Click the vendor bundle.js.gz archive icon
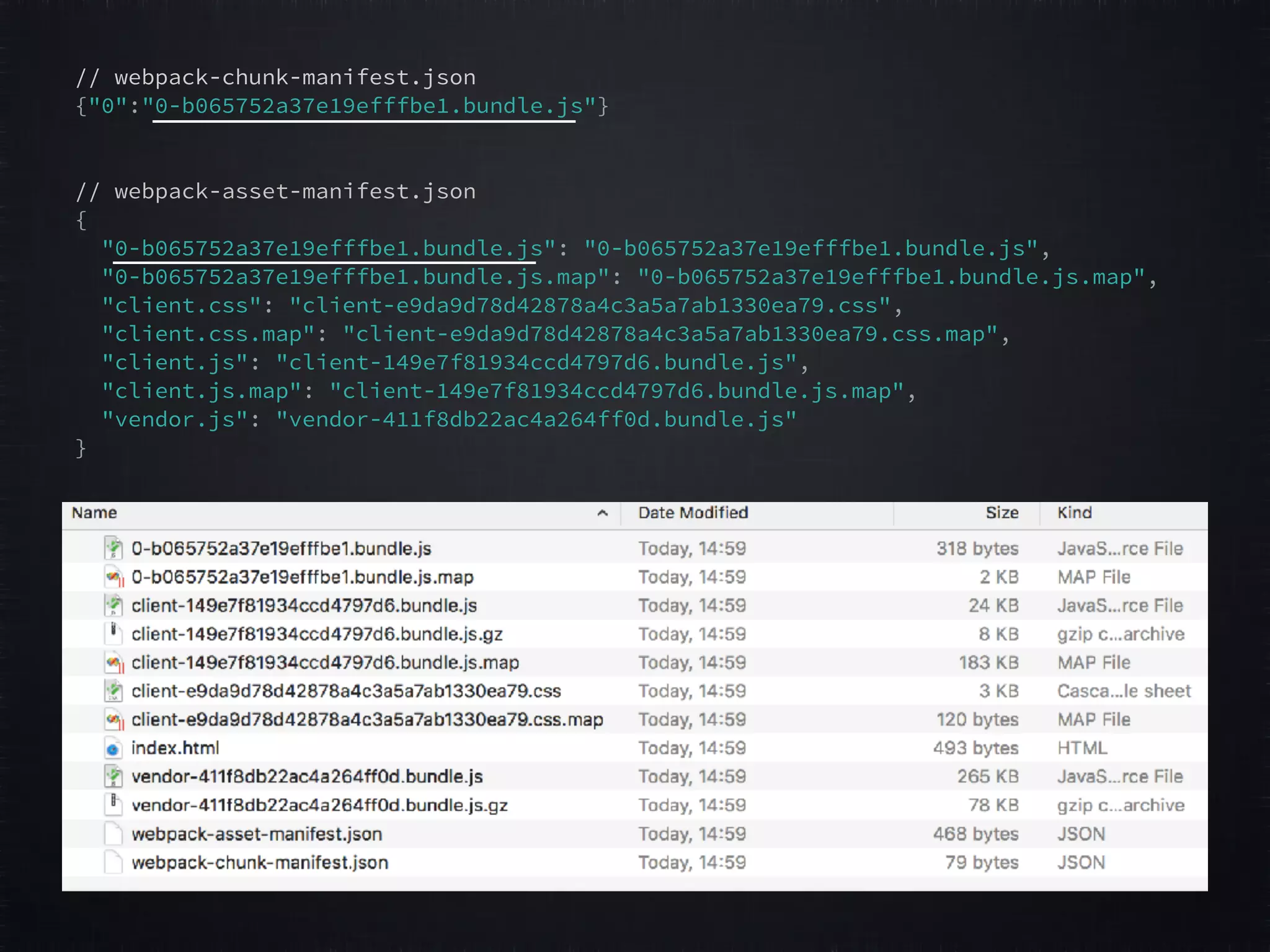The height and width of the screenshot is (952, 1270). click(113, 804)
